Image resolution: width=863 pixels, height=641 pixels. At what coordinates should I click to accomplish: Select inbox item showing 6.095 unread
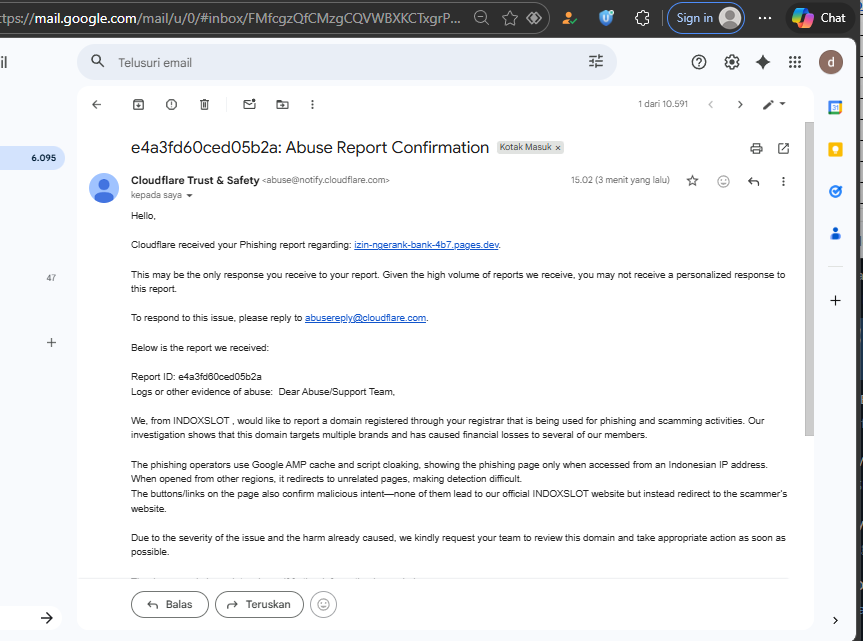(32, 158)
